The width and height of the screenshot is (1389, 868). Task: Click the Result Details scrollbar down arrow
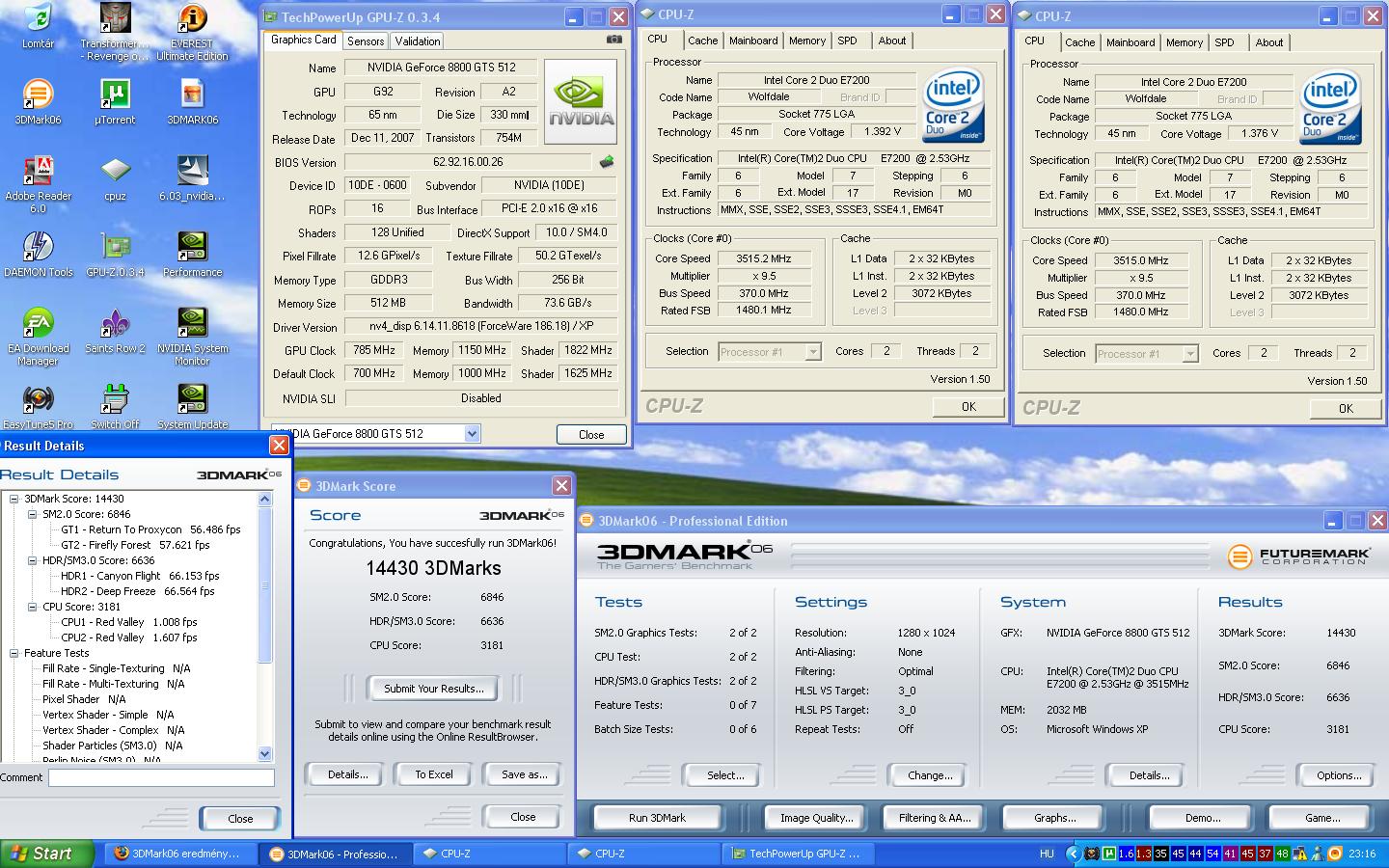[265, 754]
